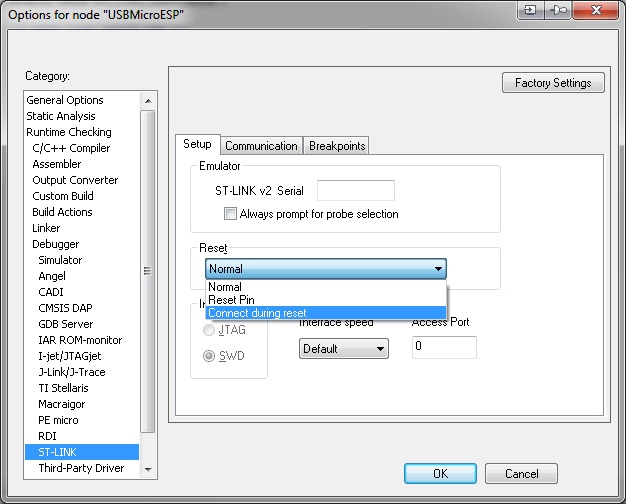Viewport: 626px width, 504px height.
Task: Select ST-LINK category
Action: (x=82, y=452)
